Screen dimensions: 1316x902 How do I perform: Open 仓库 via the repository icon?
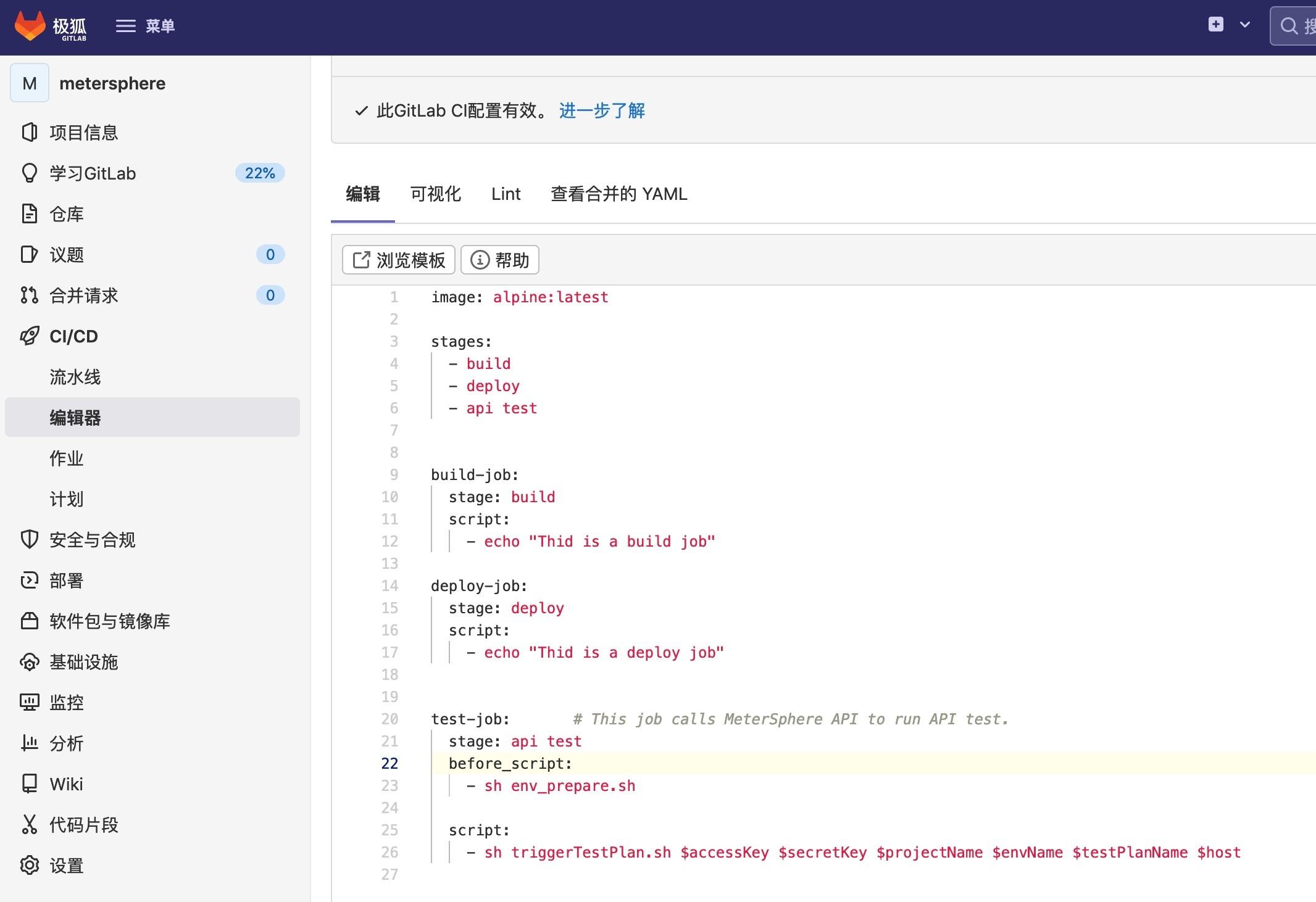[x=29, y=214]
